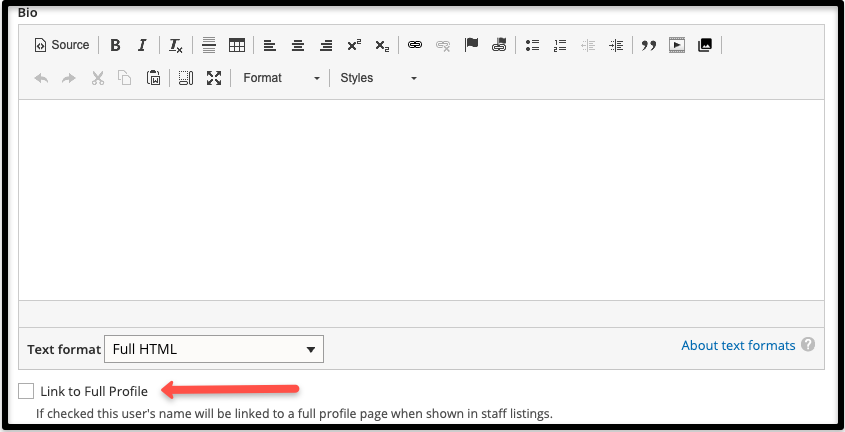Insert a table using the table icon
The image size is (845, 432).
tap(237, 45)
